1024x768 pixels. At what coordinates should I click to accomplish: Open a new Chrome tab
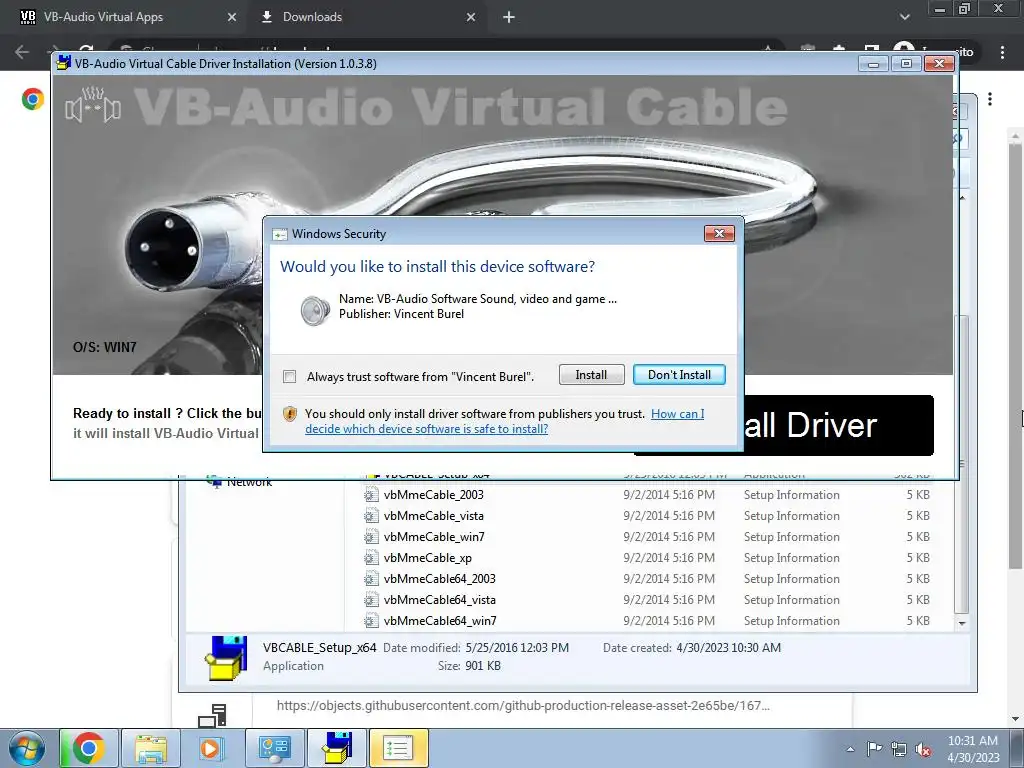(509, 18)
